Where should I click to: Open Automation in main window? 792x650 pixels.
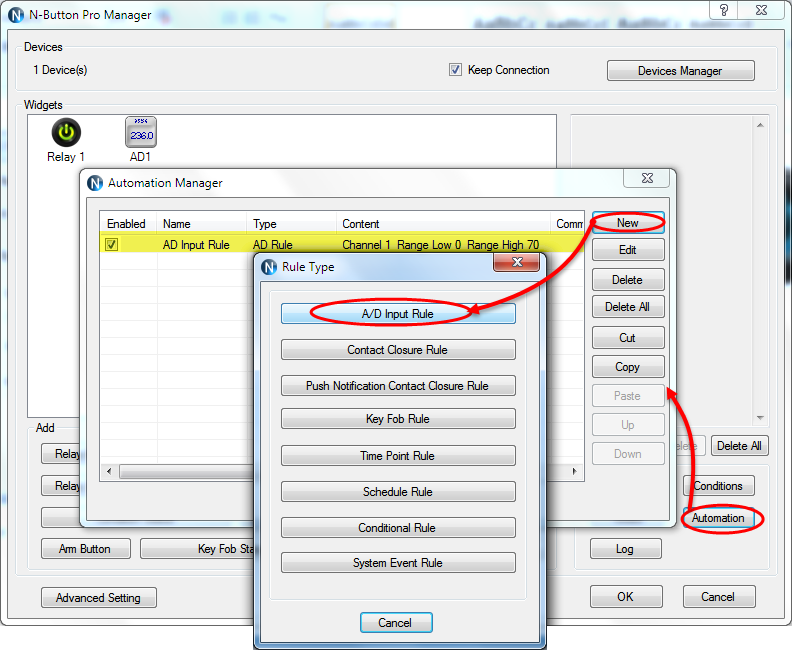point(719,518)
